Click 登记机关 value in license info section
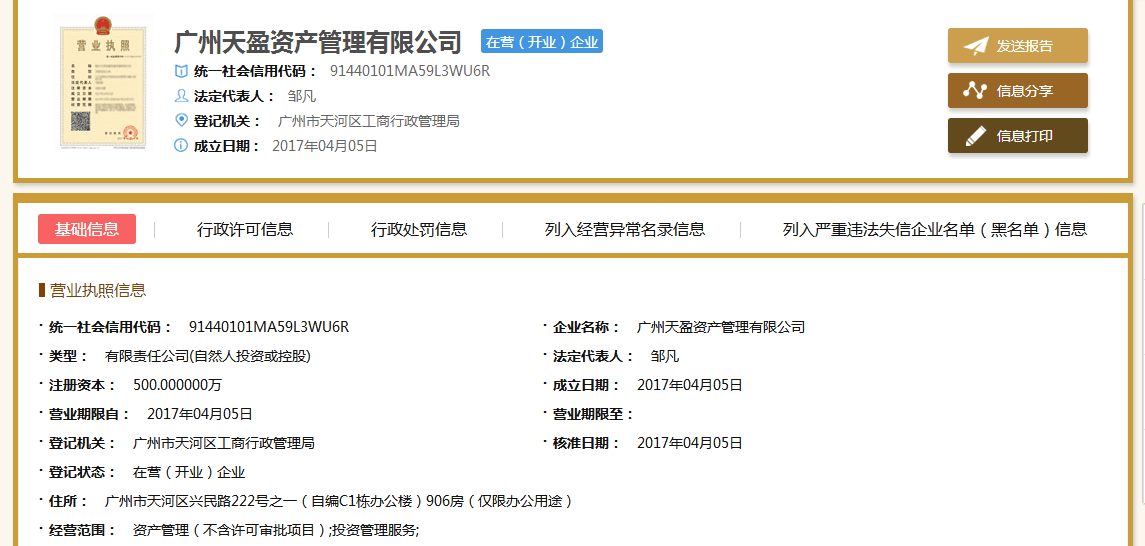The image size is (1145, 546). click(x=223, y=443)
